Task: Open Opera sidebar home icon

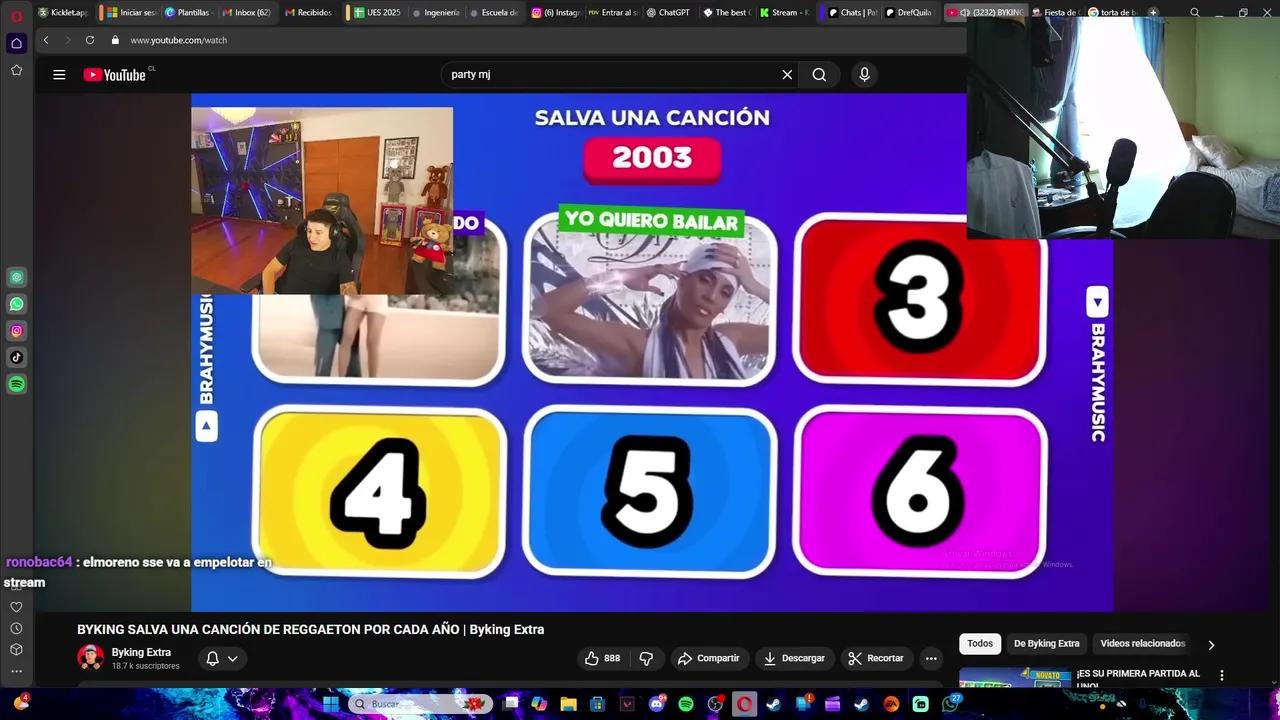Action: click(x=16, y=43)
